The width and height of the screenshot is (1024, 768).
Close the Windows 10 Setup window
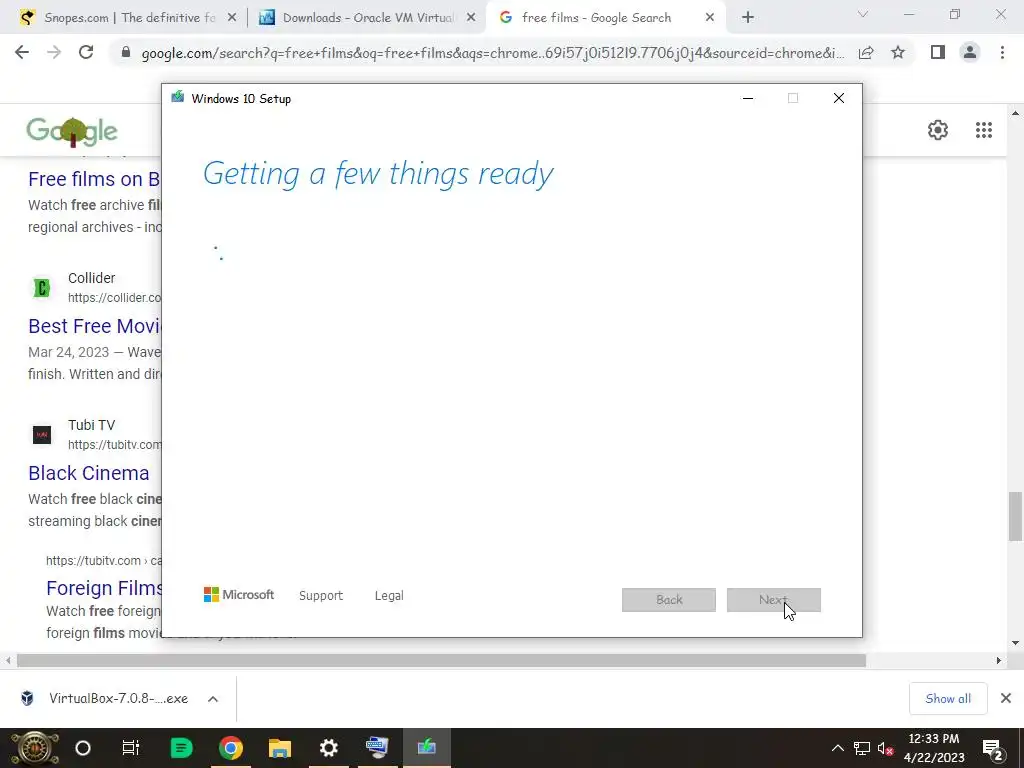(x=839, y=99)
